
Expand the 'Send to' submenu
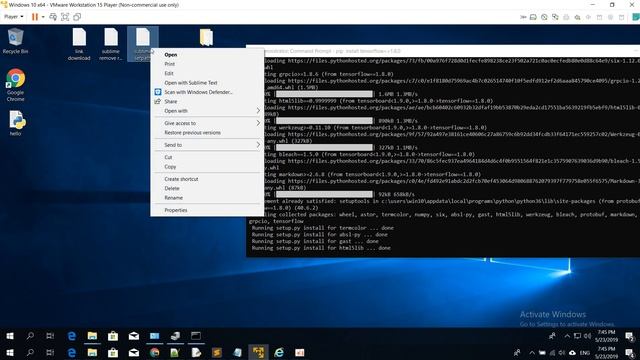pos(207,145)
